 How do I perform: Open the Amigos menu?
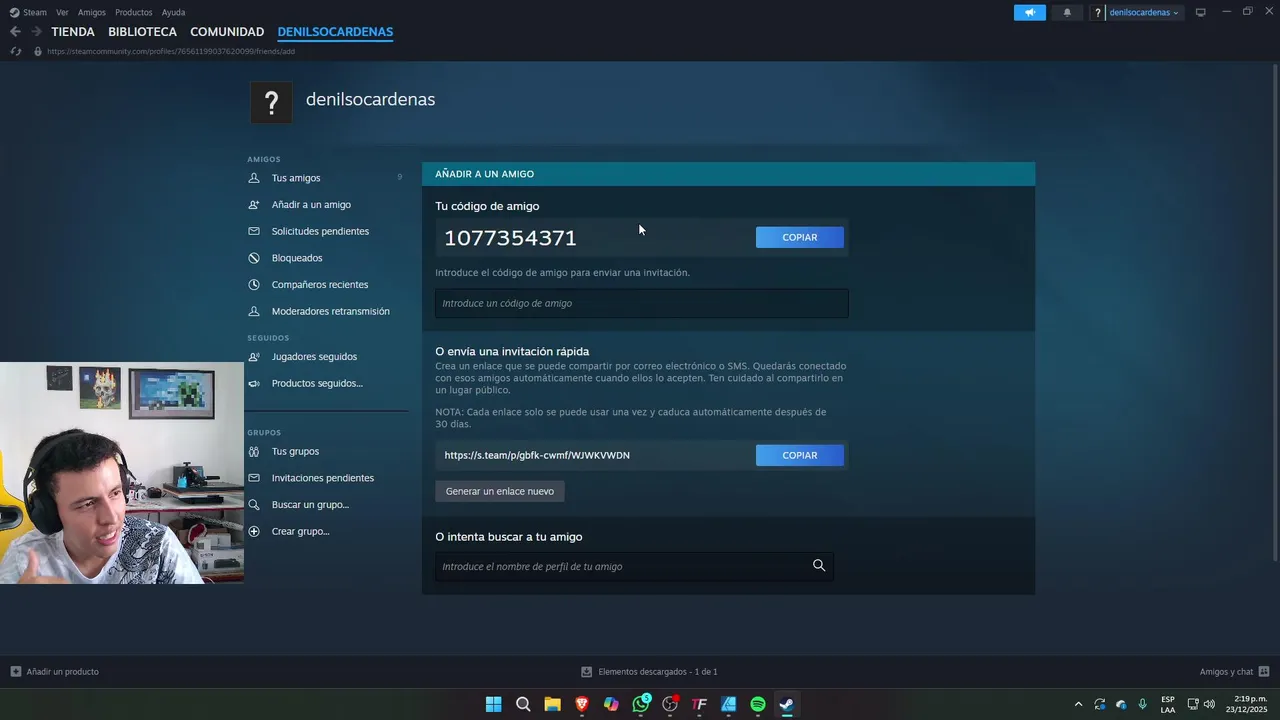pyautogui.click(x=91, y=12)
